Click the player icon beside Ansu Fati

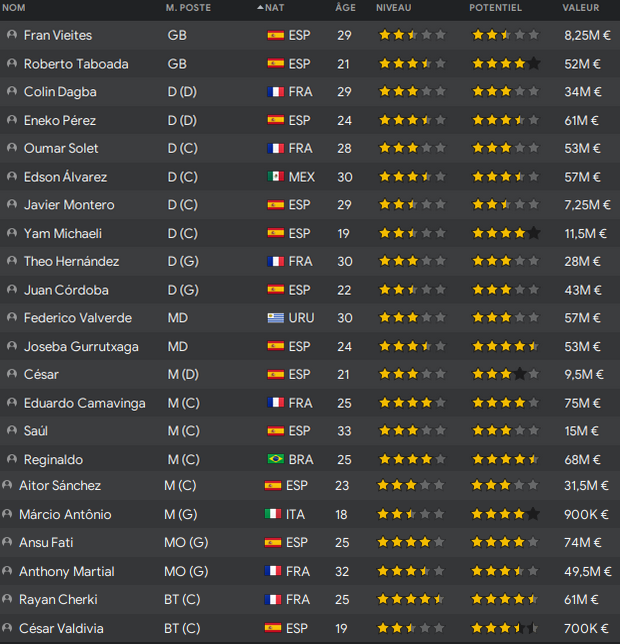(9, 543)
